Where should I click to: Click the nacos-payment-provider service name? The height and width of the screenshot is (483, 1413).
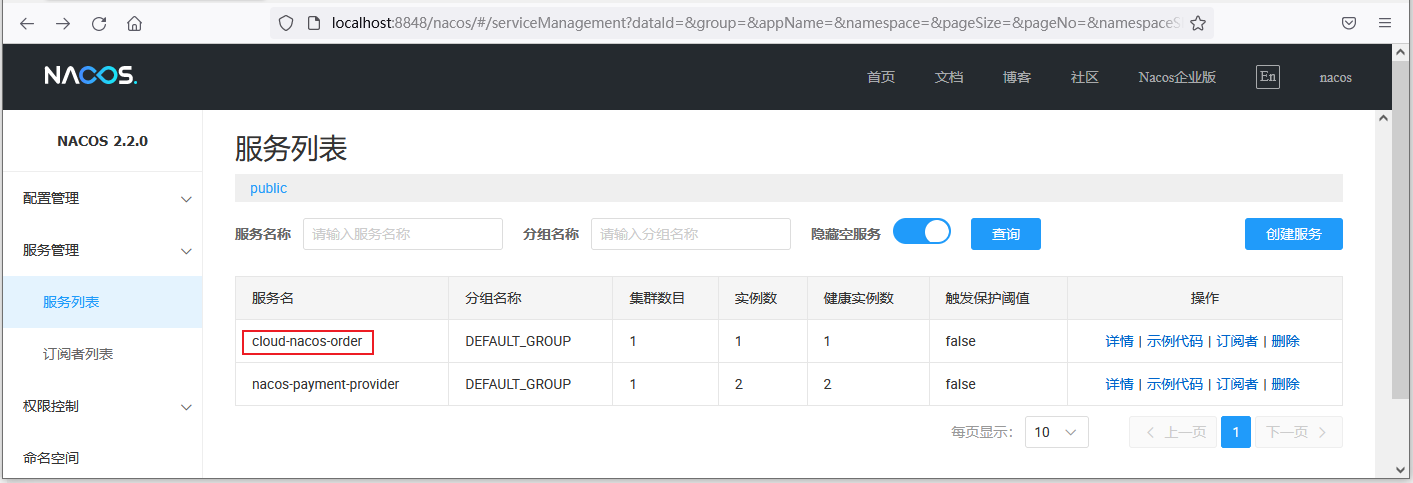[326, 384]
